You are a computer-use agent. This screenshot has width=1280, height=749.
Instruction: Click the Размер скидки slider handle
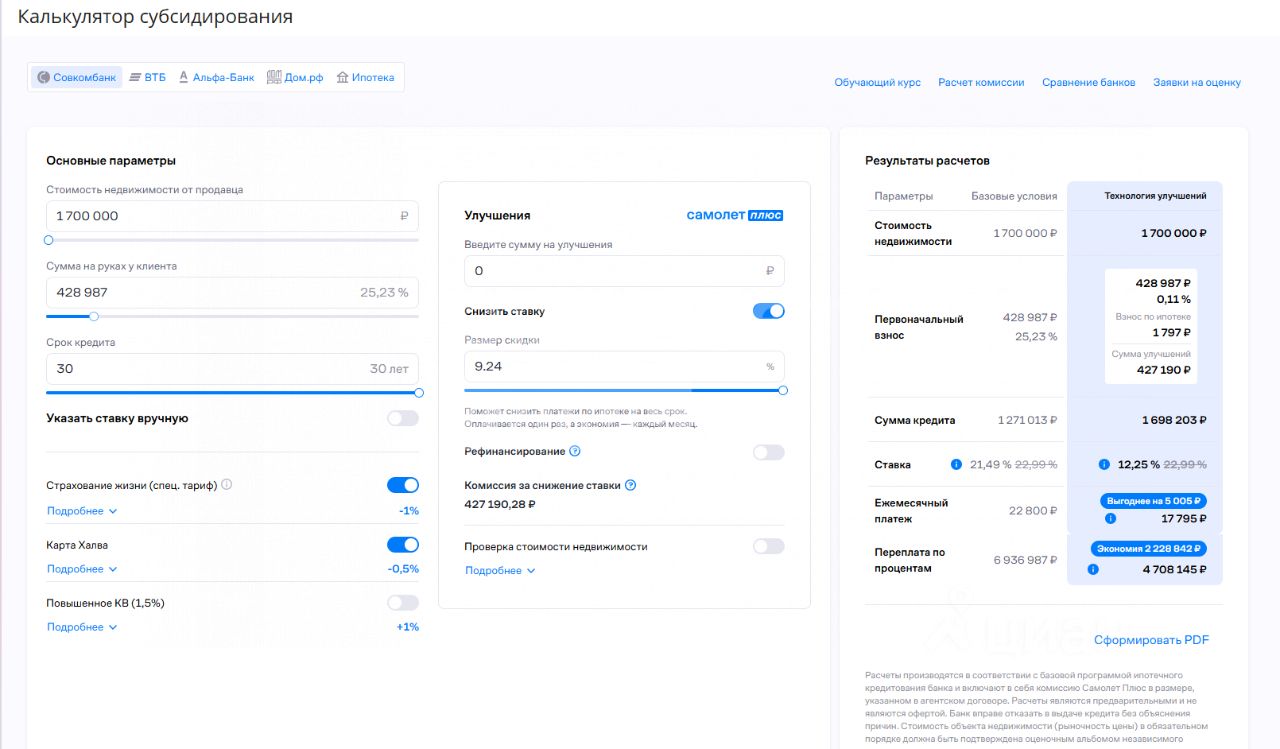pyautogui.click(x=783, y=390)
